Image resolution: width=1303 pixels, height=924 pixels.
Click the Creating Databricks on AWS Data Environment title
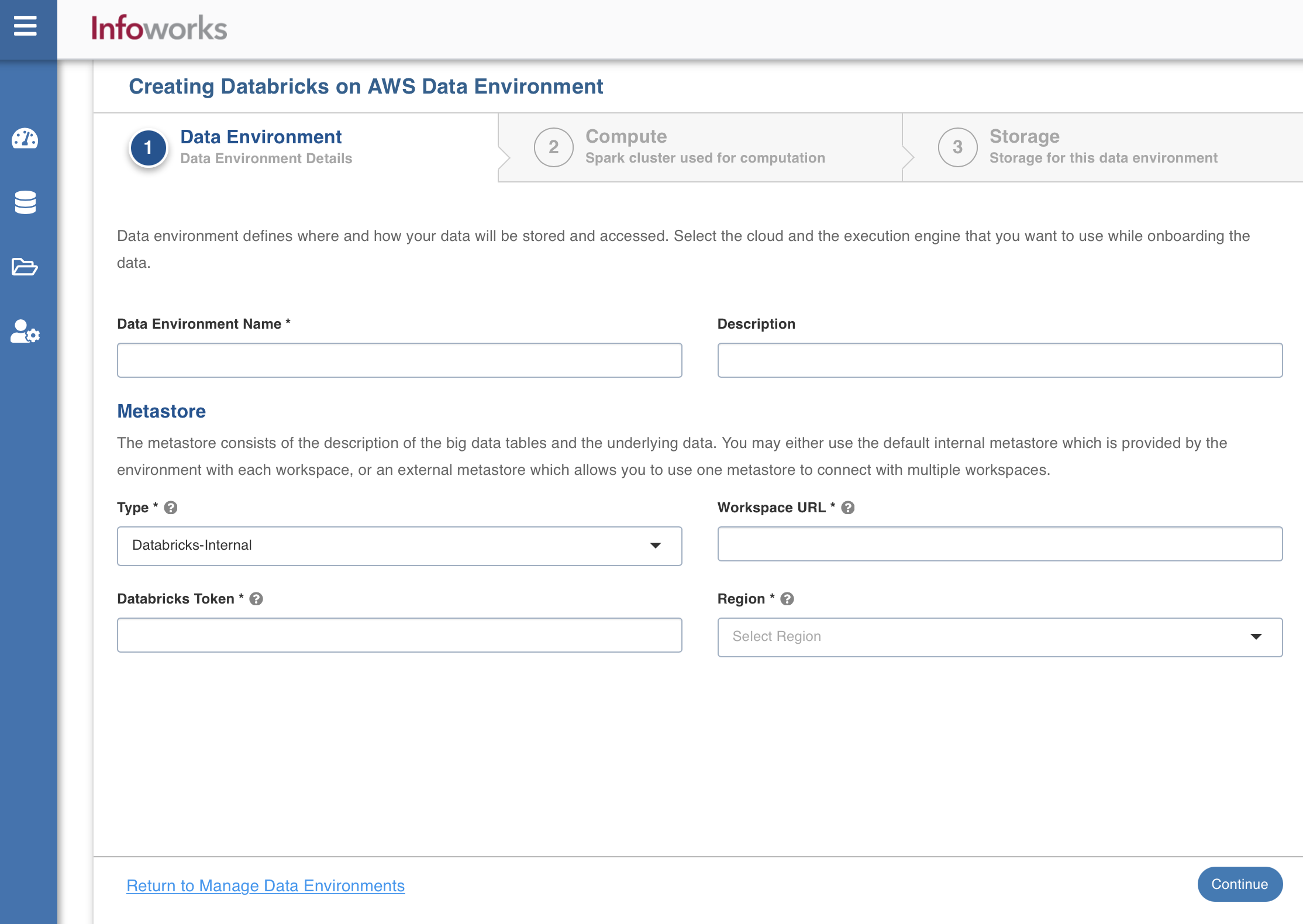click(366, 87)
